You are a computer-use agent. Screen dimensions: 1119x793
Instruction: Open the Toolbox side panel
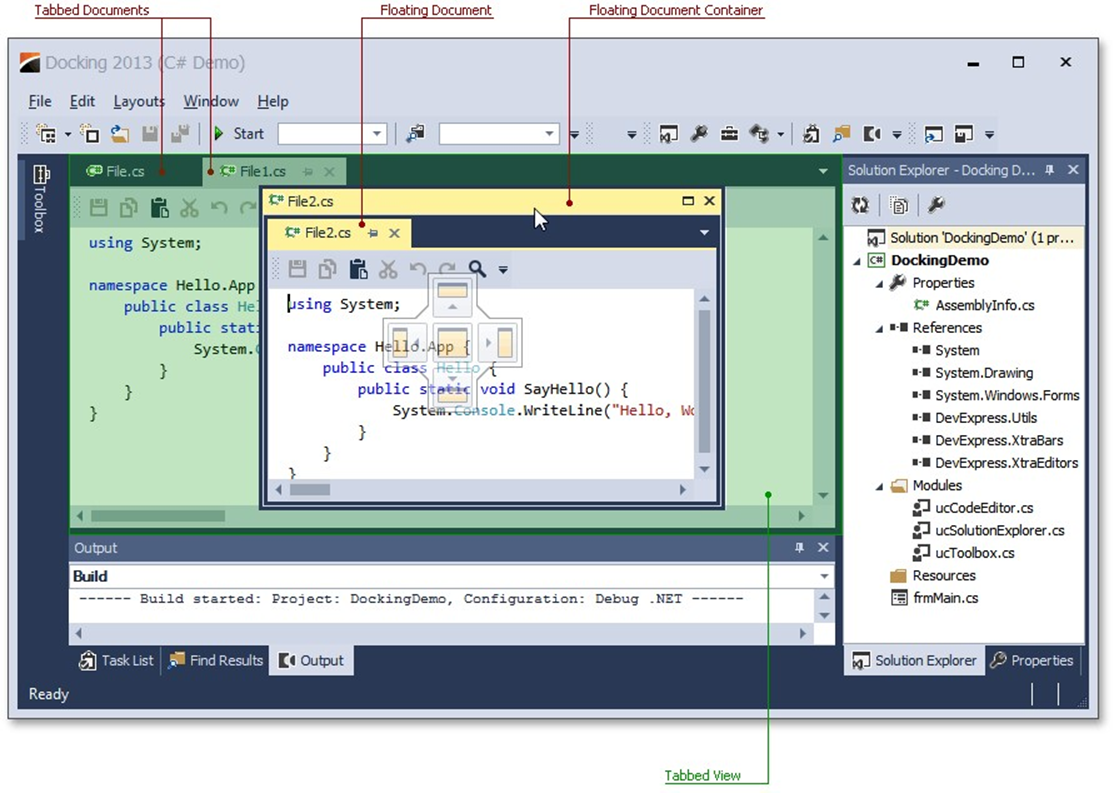pos(41,198)
